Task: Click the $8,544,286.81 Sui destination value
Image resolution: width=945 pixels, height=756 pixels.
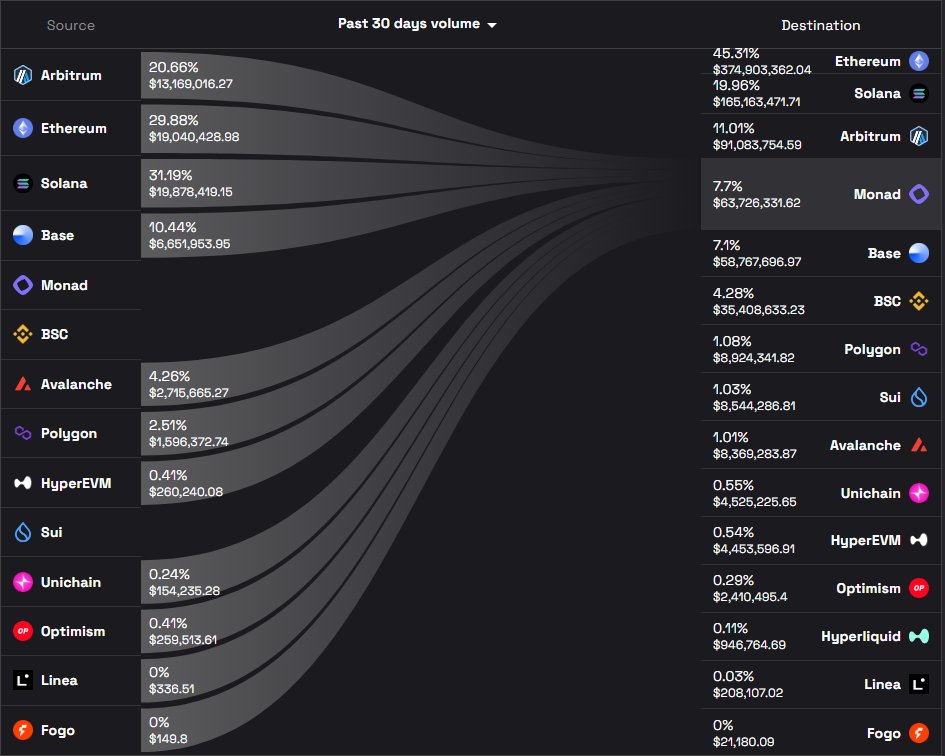Action: pos(754,406)
